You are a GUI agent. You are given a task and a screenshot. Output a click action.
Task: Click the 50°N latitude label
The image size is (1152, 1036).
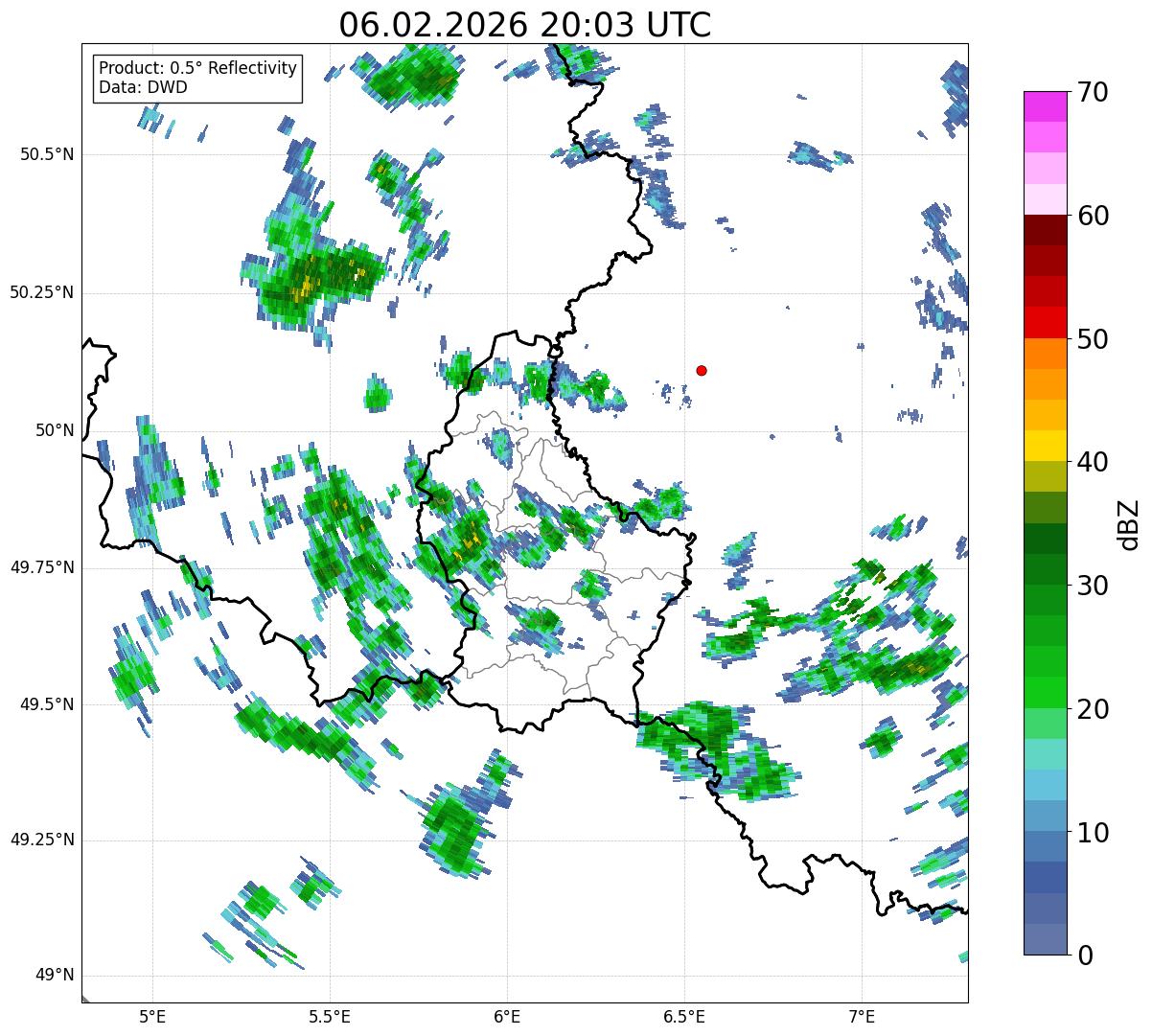click(x=54, y=430)
